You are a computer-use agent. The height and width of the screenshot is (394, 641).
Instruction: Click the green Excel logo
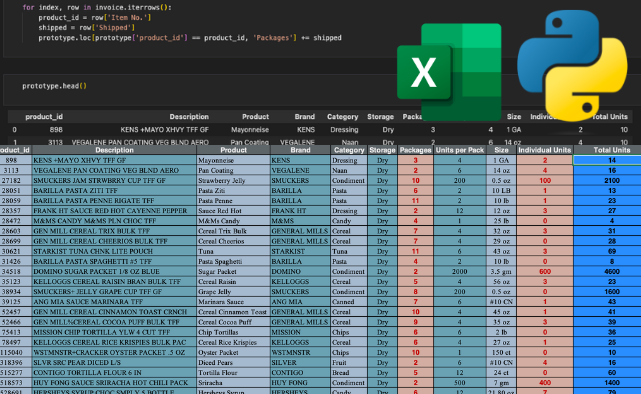pyautogui.click(x=449, y=72)
